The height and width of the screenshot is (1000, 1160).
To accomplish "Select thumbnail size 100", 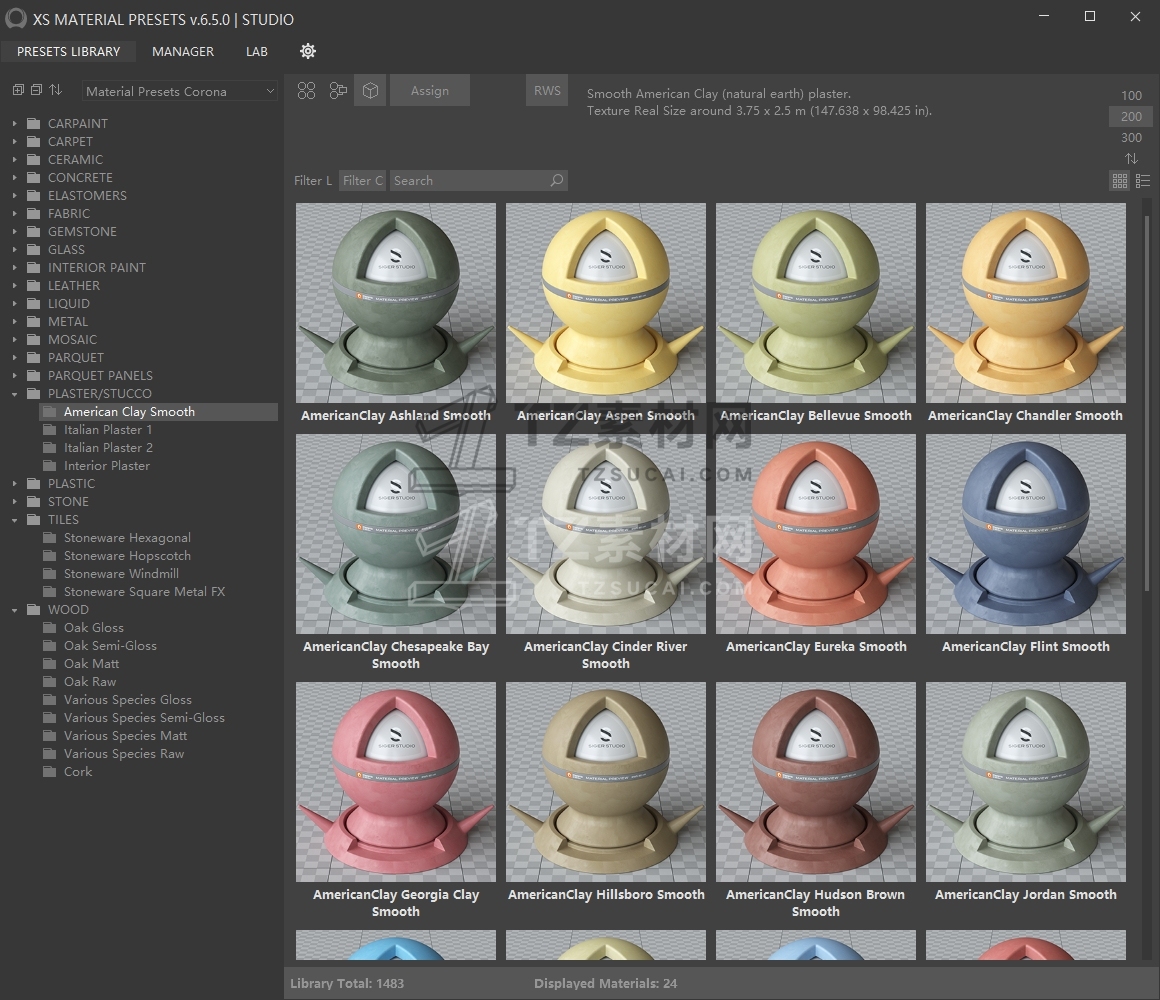I will [1130, 95].
